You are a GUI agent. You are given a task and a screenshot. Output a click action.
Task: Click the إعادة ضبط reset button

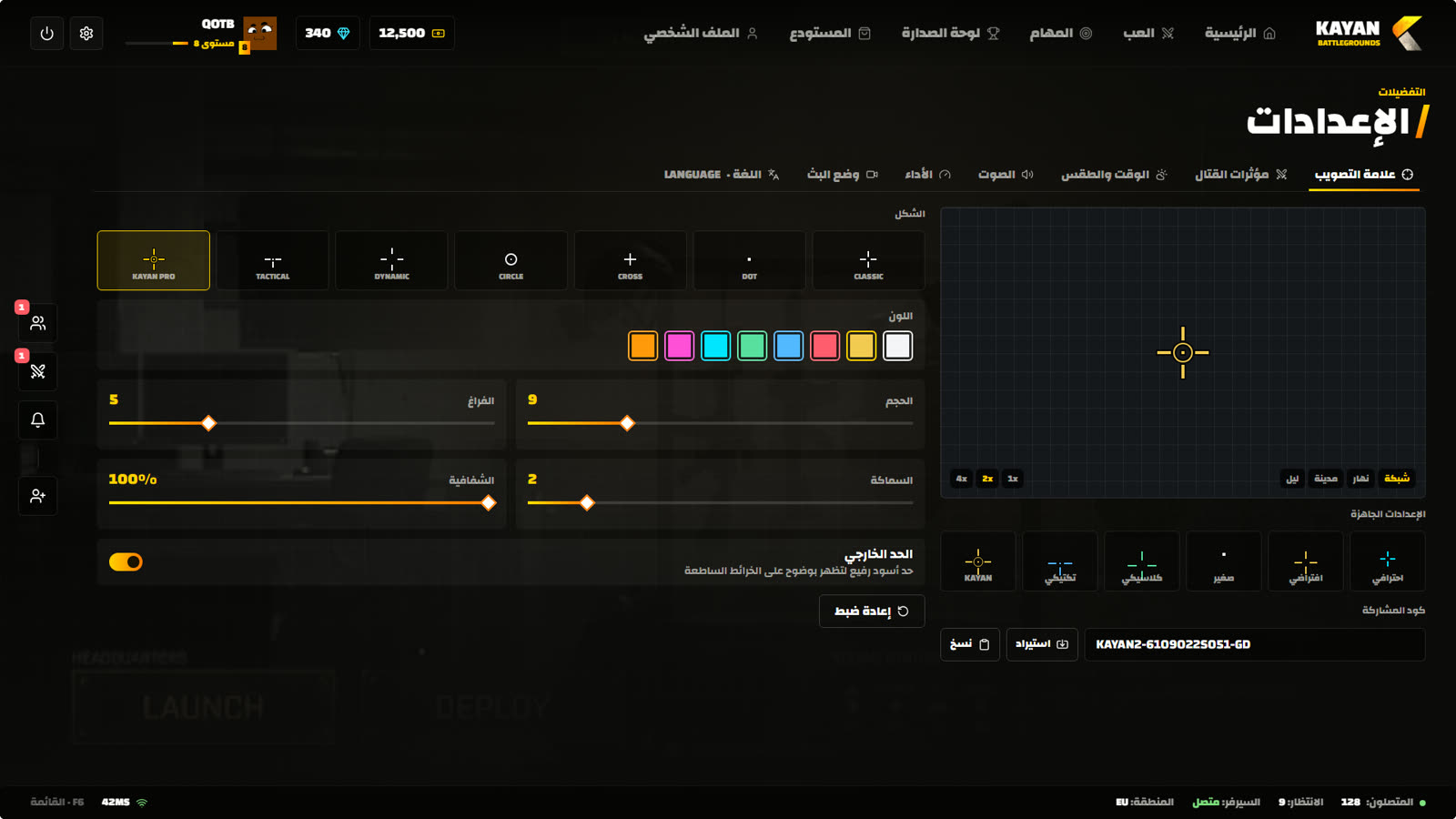coord(872,612)
